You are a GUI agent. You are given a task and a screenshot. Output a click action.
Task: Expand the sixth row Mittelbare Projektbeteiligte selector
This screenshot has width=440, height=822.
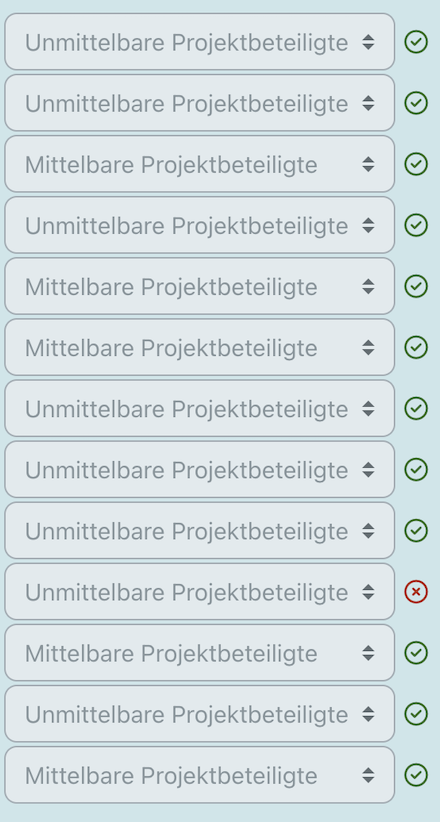199,348
